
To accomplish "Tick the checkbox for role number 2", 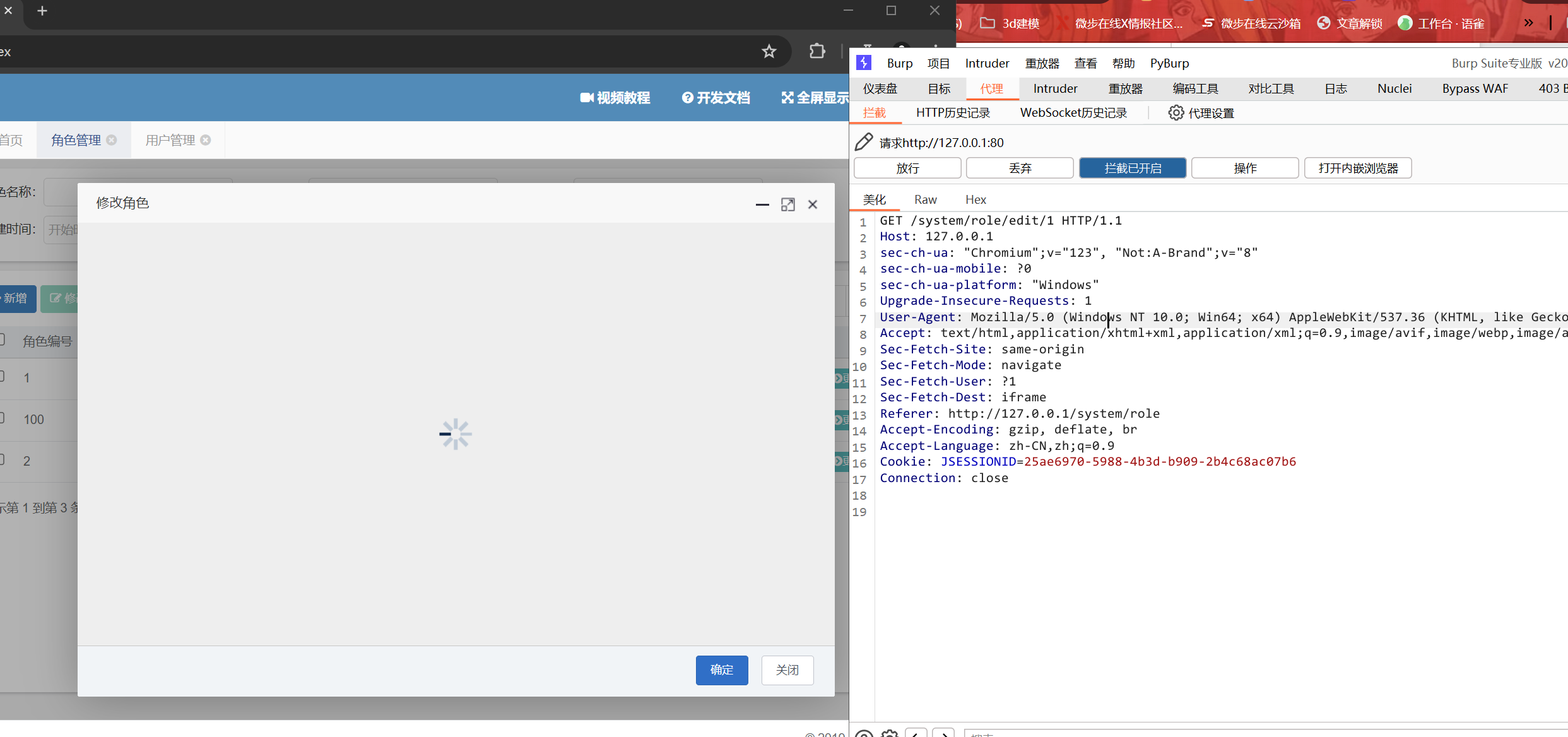I will 2,460.
